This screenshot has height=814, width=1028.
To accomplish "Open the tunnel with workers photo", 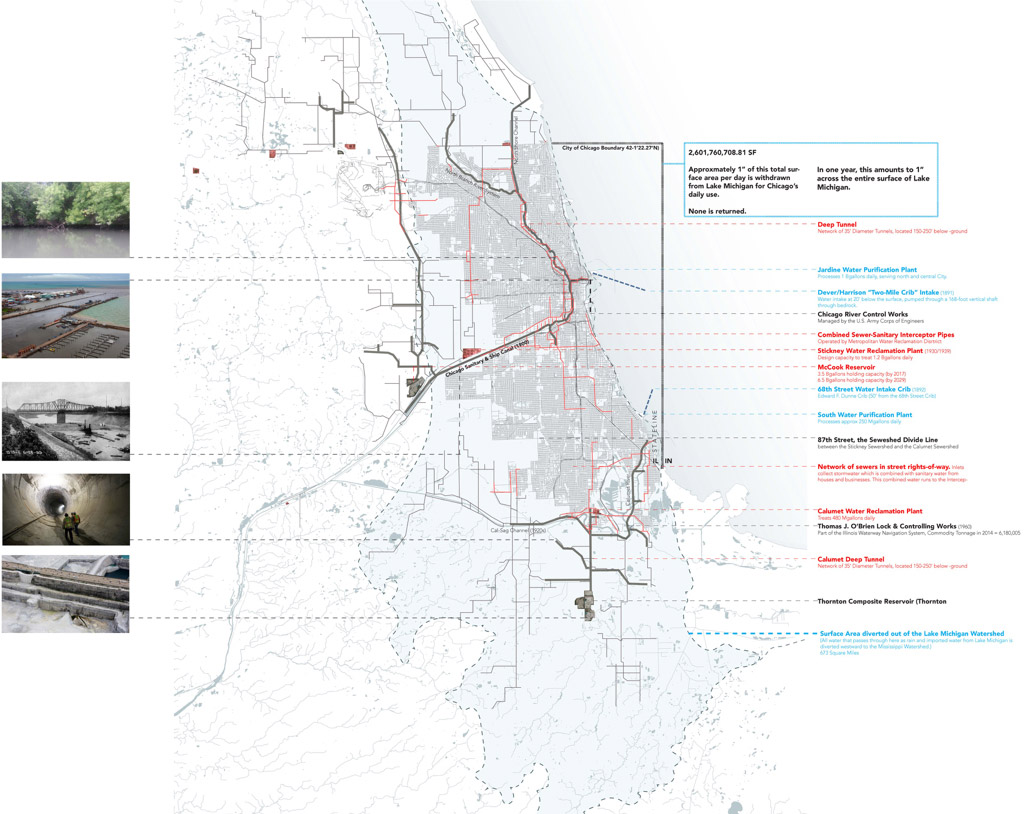I will click(x=66, y=509).
